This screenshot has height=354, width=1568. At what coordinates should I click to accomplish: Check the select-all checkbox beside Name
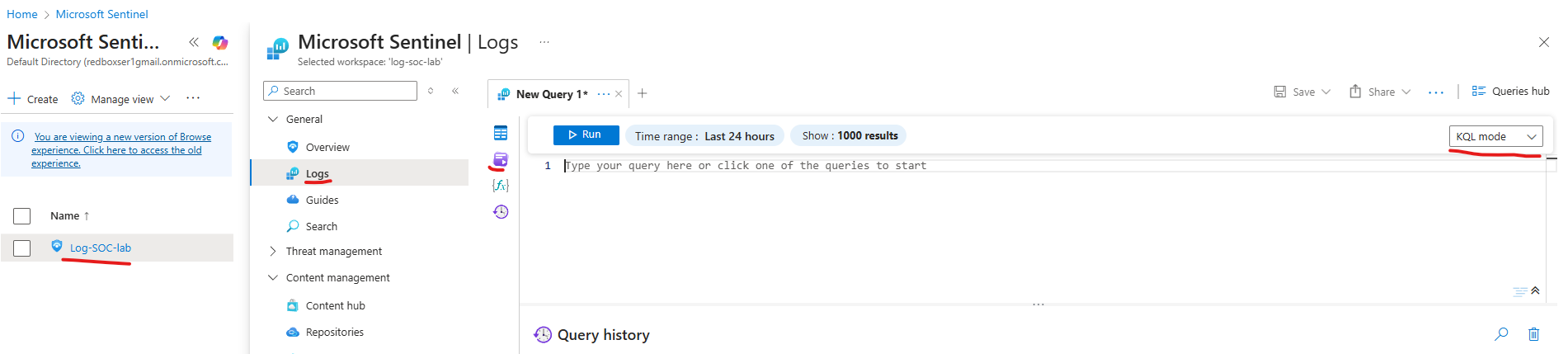click(22, 216)
